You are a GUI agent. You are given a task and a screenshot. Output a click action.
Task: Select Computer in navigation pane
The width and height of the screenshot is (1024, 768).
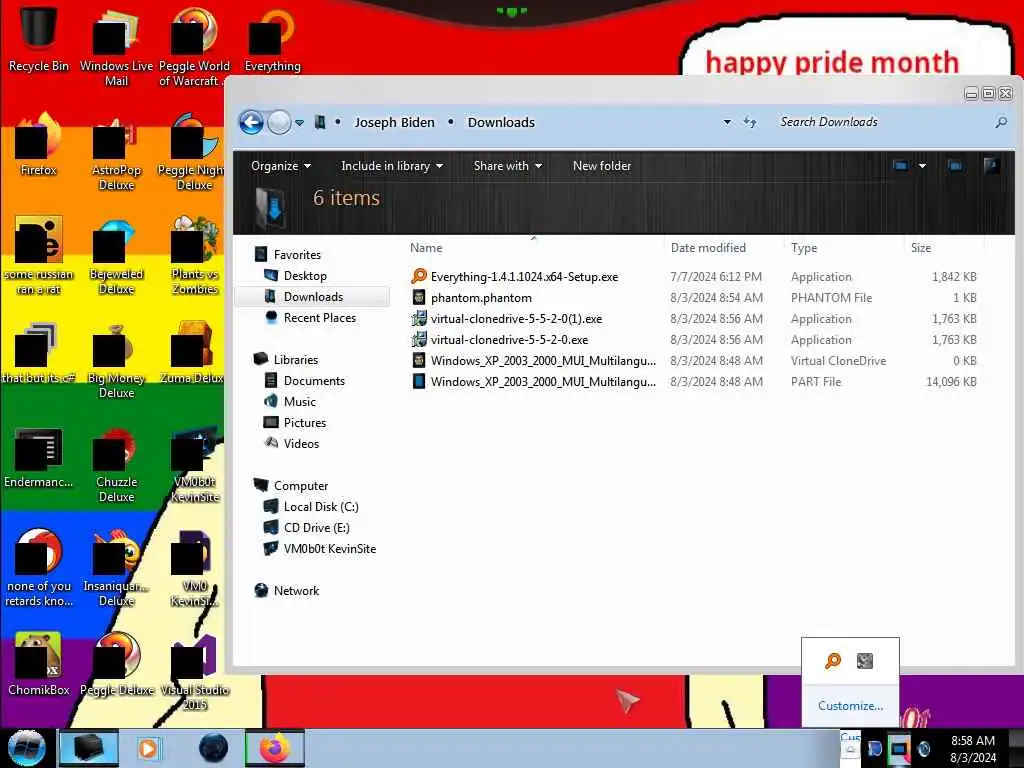tap(300, 485)
